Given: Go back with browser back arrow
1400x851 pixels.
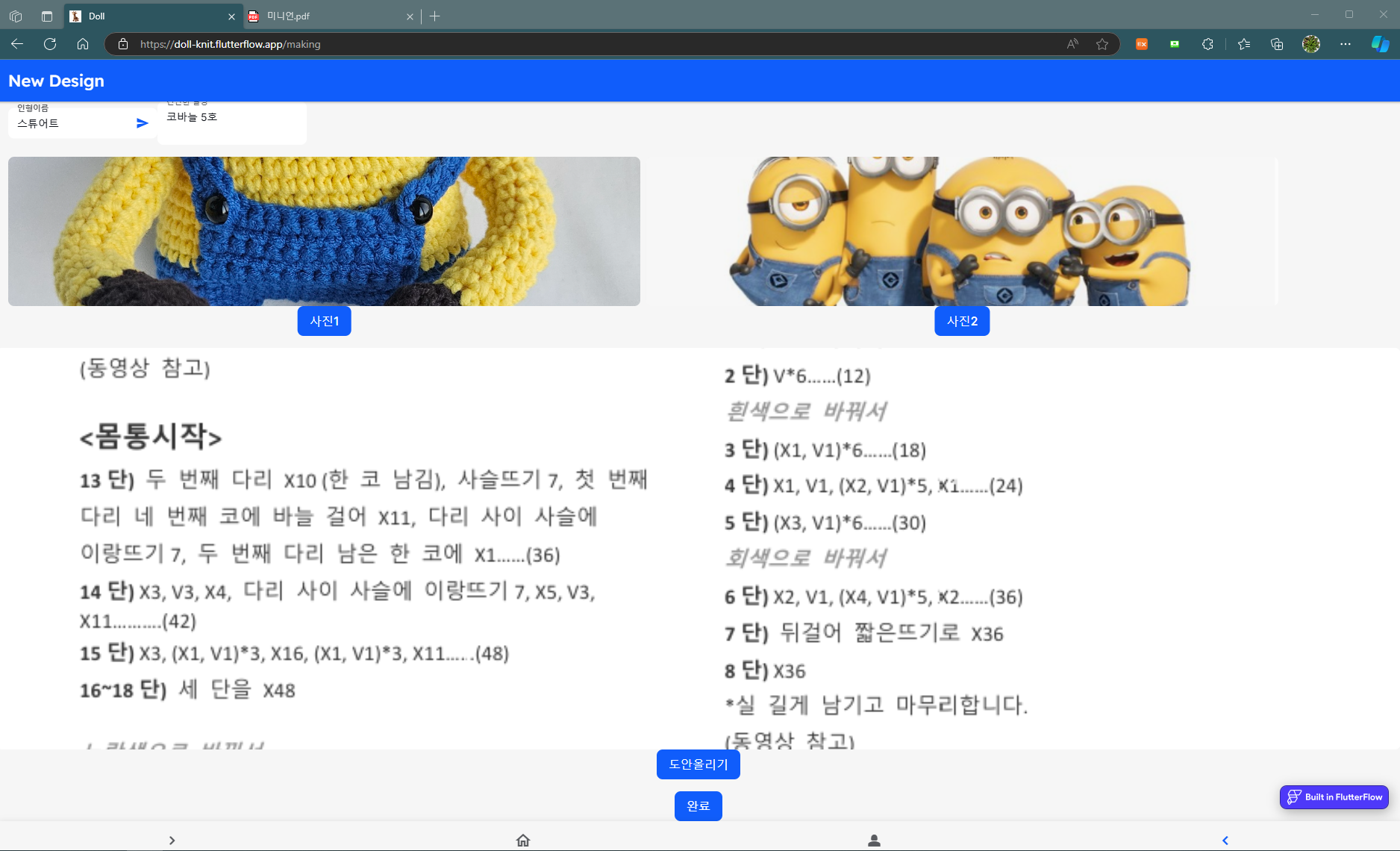Looking at the screenshot, I should [17, 44].
